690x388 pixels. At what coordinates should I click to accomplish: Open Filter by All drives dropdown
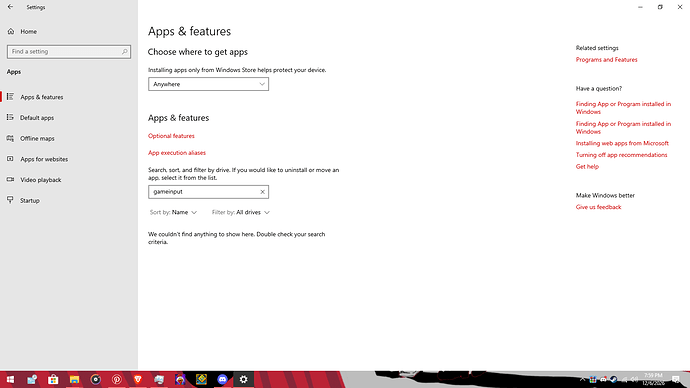tap(240, 212)
